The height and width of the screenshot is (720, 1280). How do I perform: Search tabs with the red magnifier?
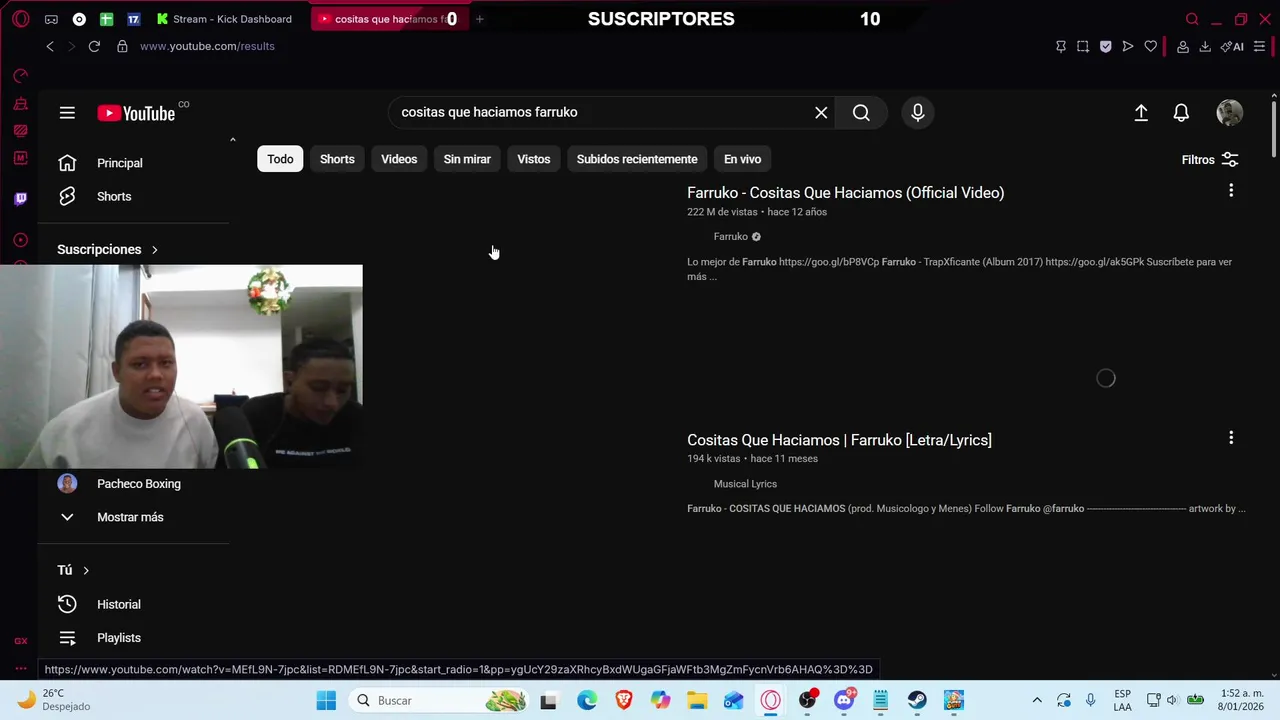(1192, 19)
